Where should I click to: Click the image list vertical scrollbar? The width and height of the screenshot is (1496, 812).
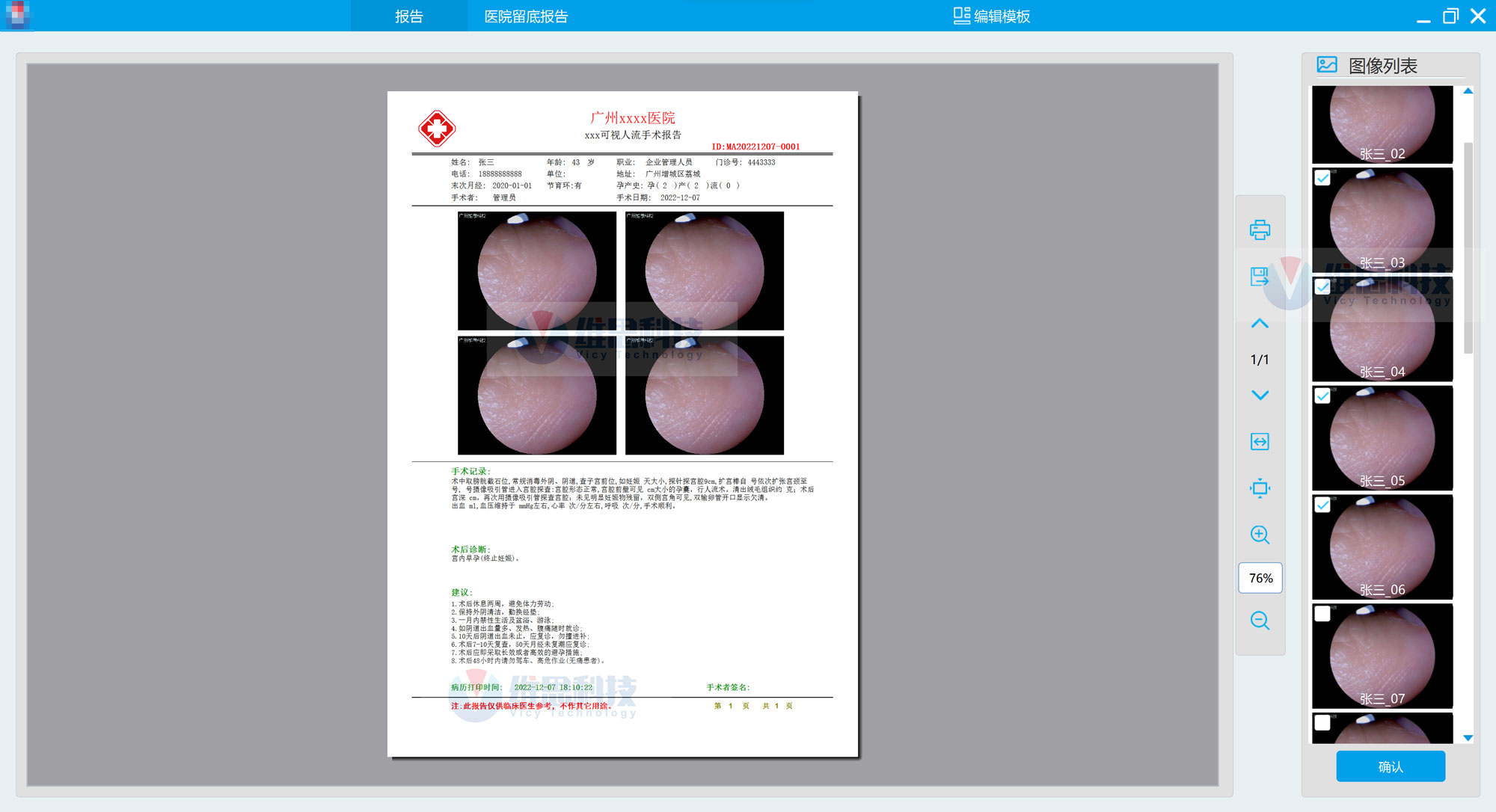pyautogui.click(x=1468, y=247)
